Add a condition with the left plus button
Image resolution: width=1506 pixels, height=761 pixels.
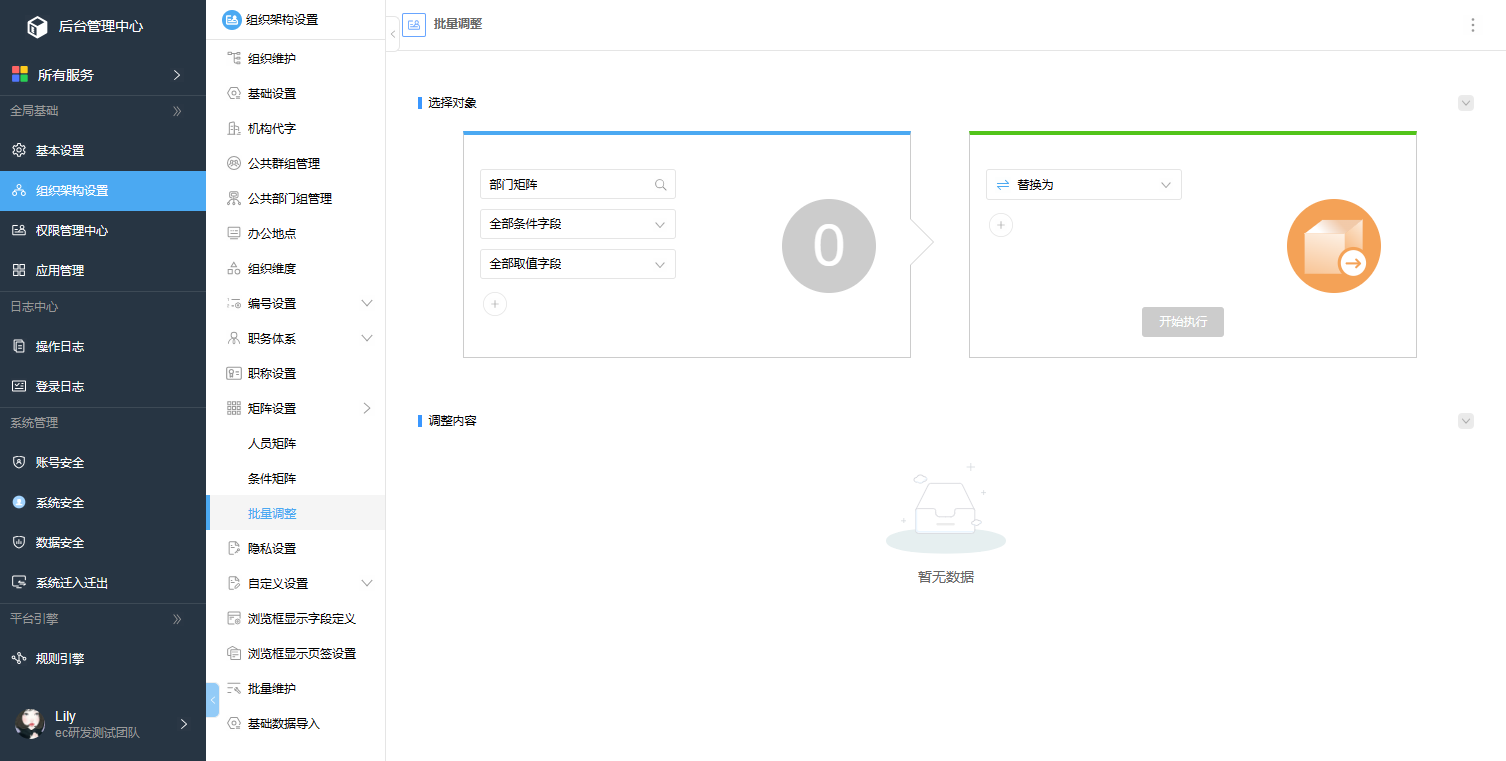tap(495, 304)
